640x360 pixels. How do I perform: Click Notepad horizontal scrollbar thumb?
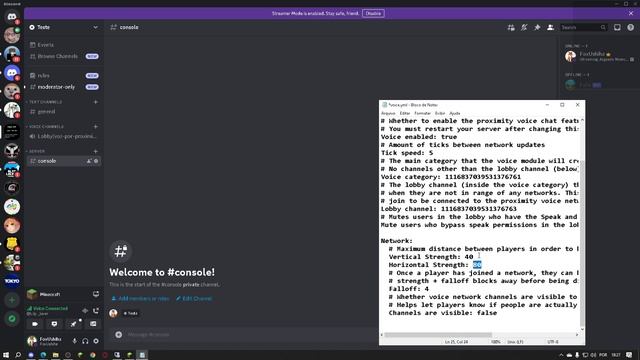coord(438,335)
